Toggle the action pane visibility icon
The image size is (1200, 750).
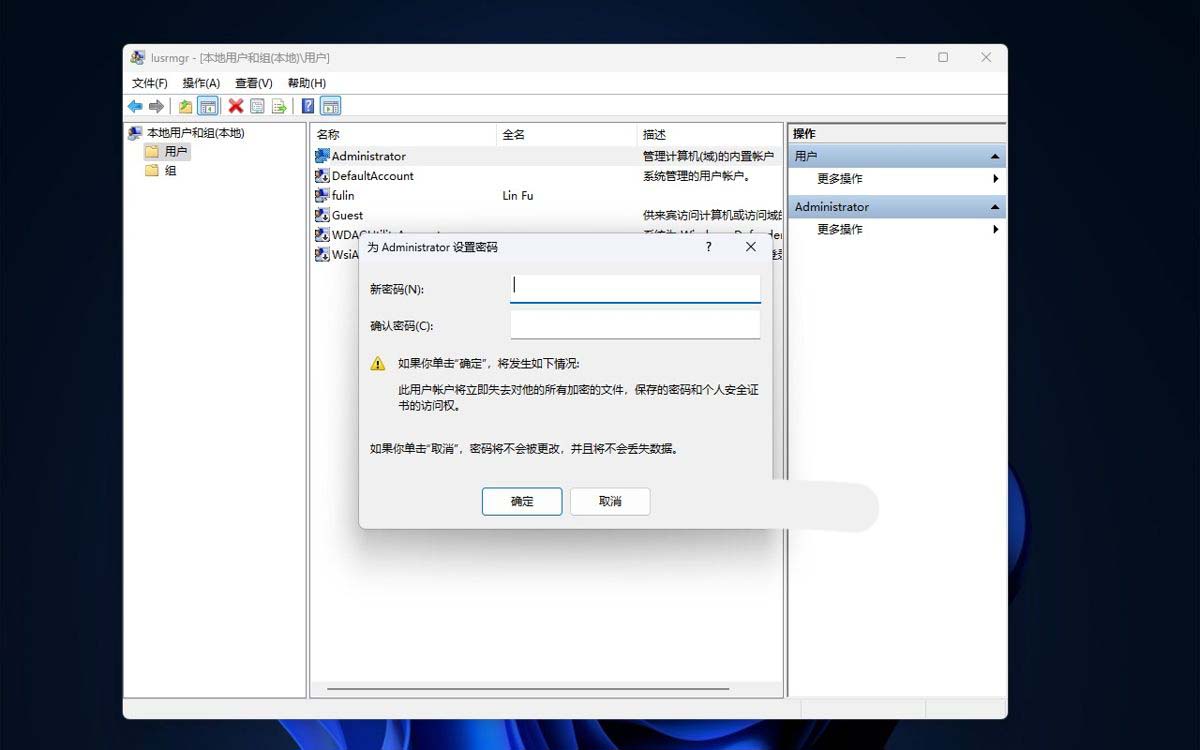click(330, 106)
